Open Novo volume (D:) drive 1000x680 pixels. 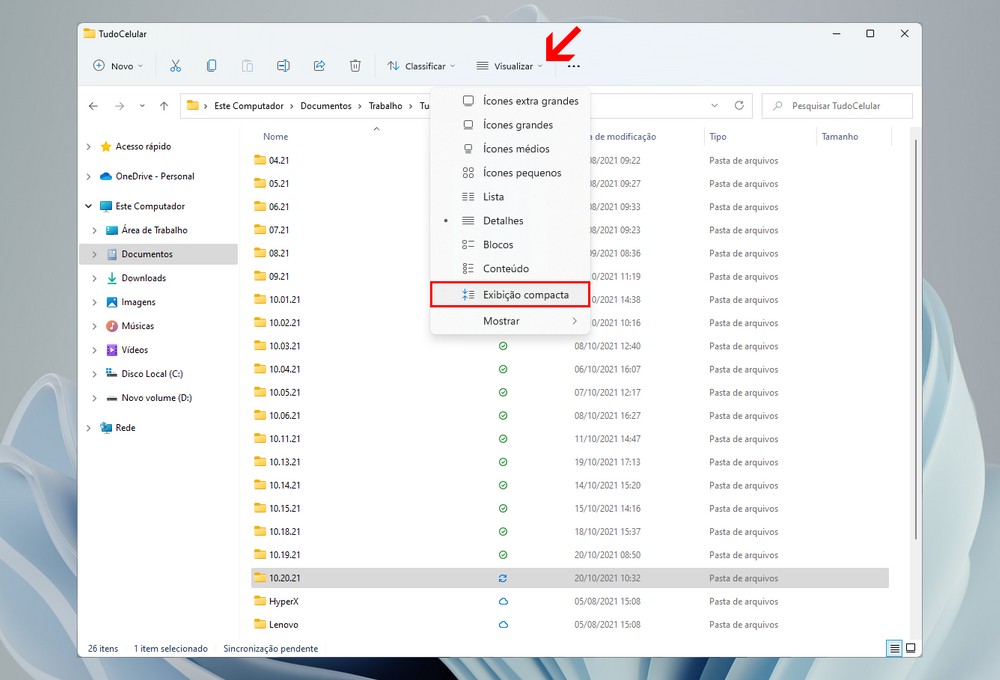tap(158, 397)
